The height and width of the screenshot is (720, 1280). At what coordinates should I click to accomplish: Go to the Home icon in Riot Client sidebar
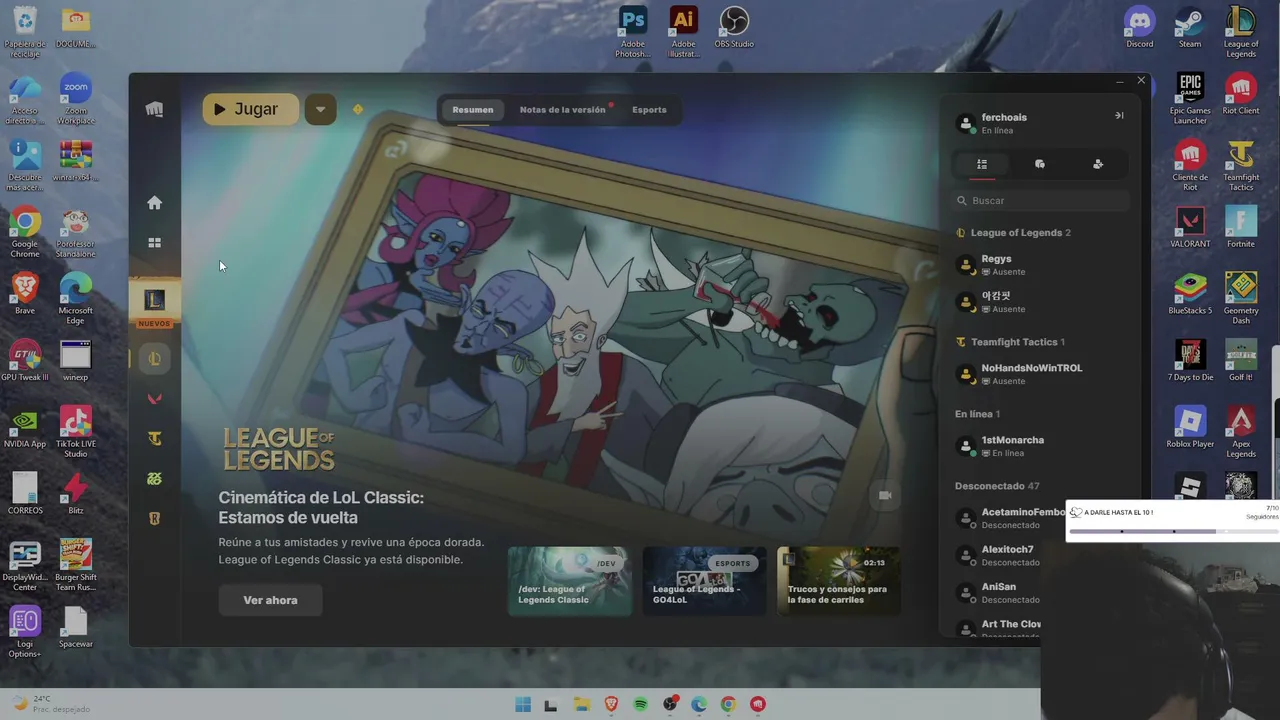coord(154,203)
